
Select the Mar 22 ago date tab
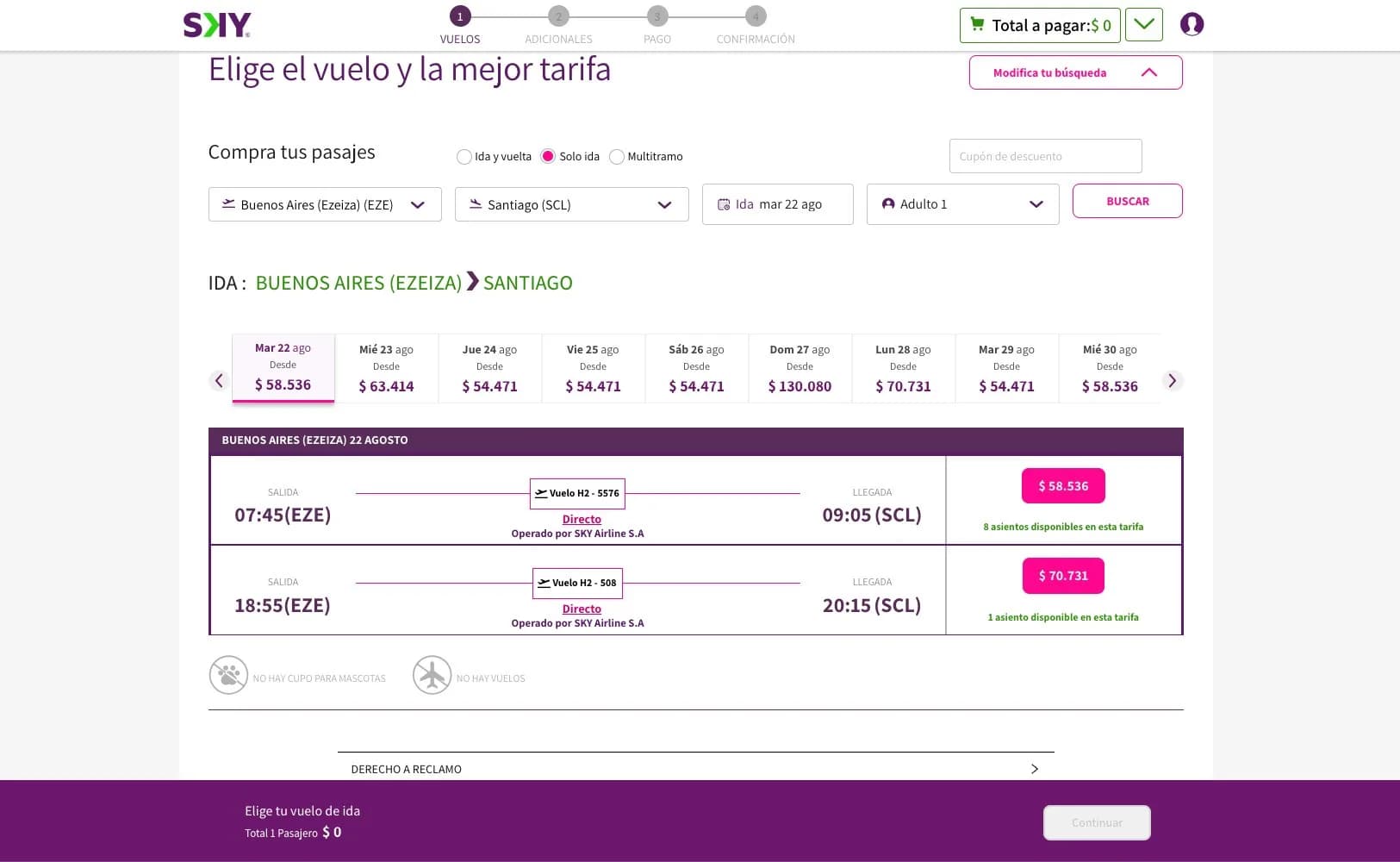click(283, 367)
